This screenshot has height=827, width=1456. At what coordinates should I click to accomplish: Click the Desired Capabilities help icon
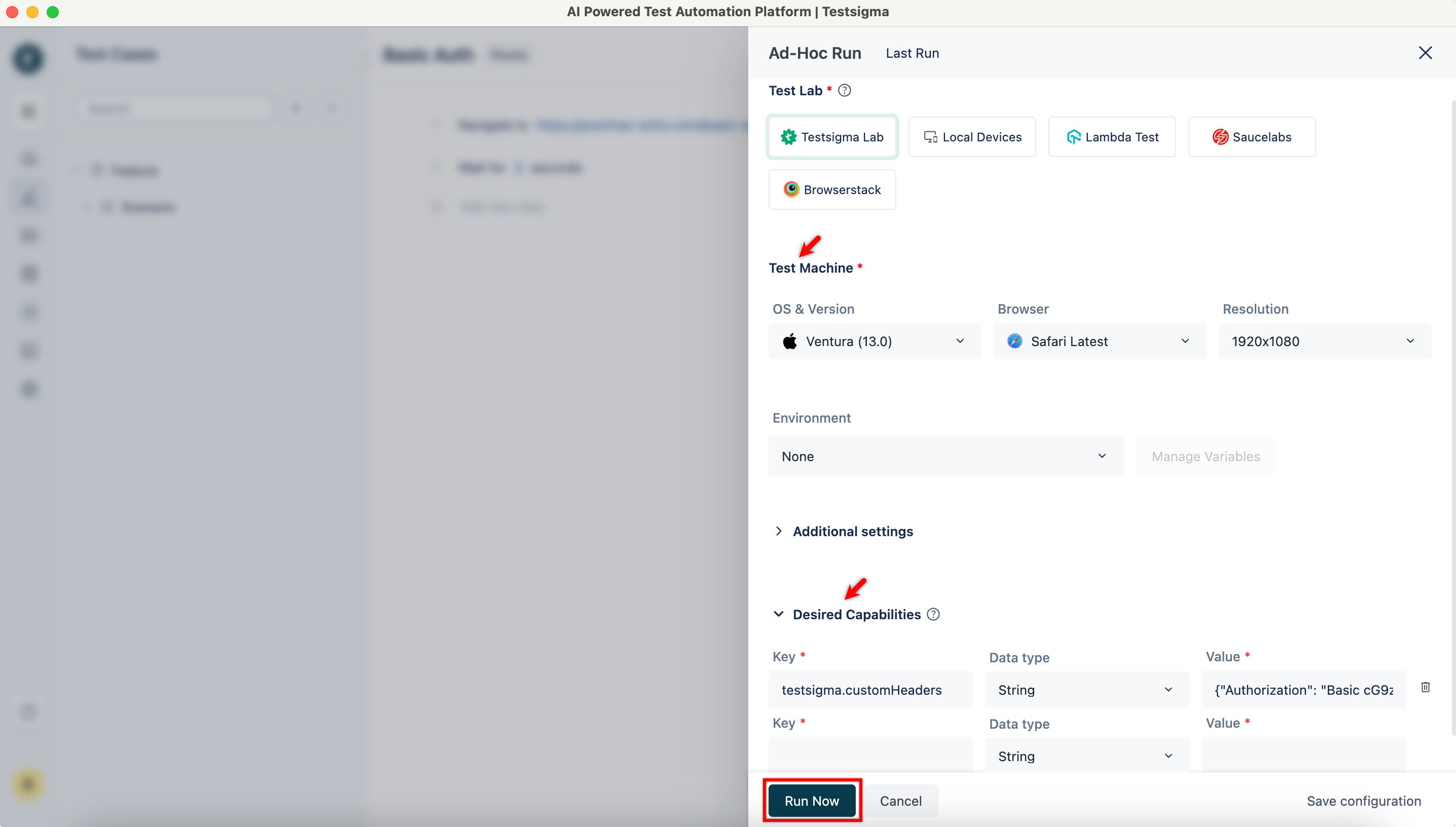(933, 614)
